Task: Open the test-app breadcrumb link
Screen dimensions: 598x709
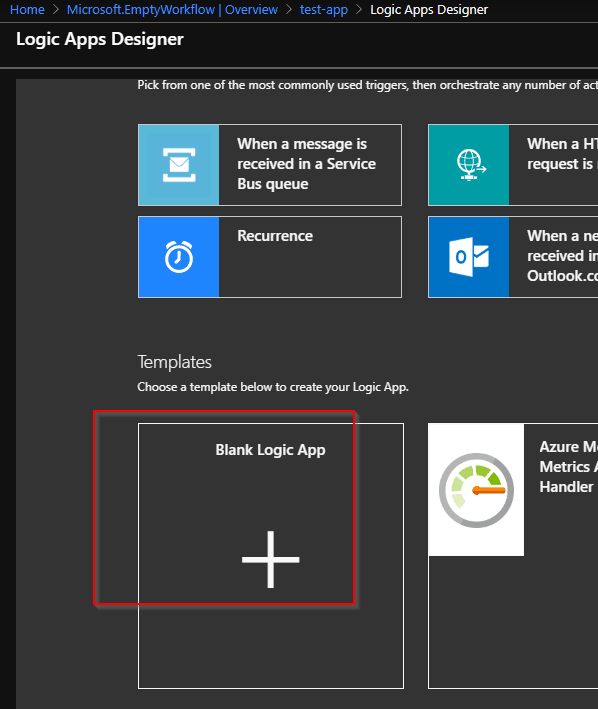Action: pos(324,9)
